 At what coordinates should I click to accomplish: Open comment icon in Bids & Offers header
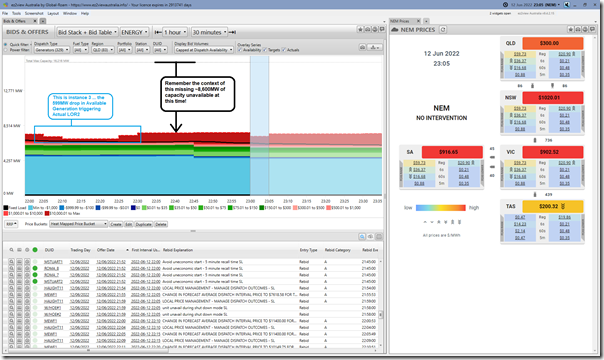click(382, 29)
